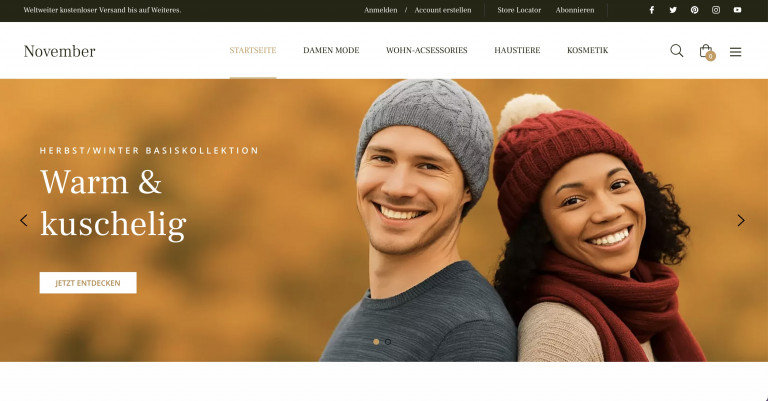The width and height of the screenshot is (768, 401).
Task: Open the YouTube social icon
Action: (x=737, y=10)
